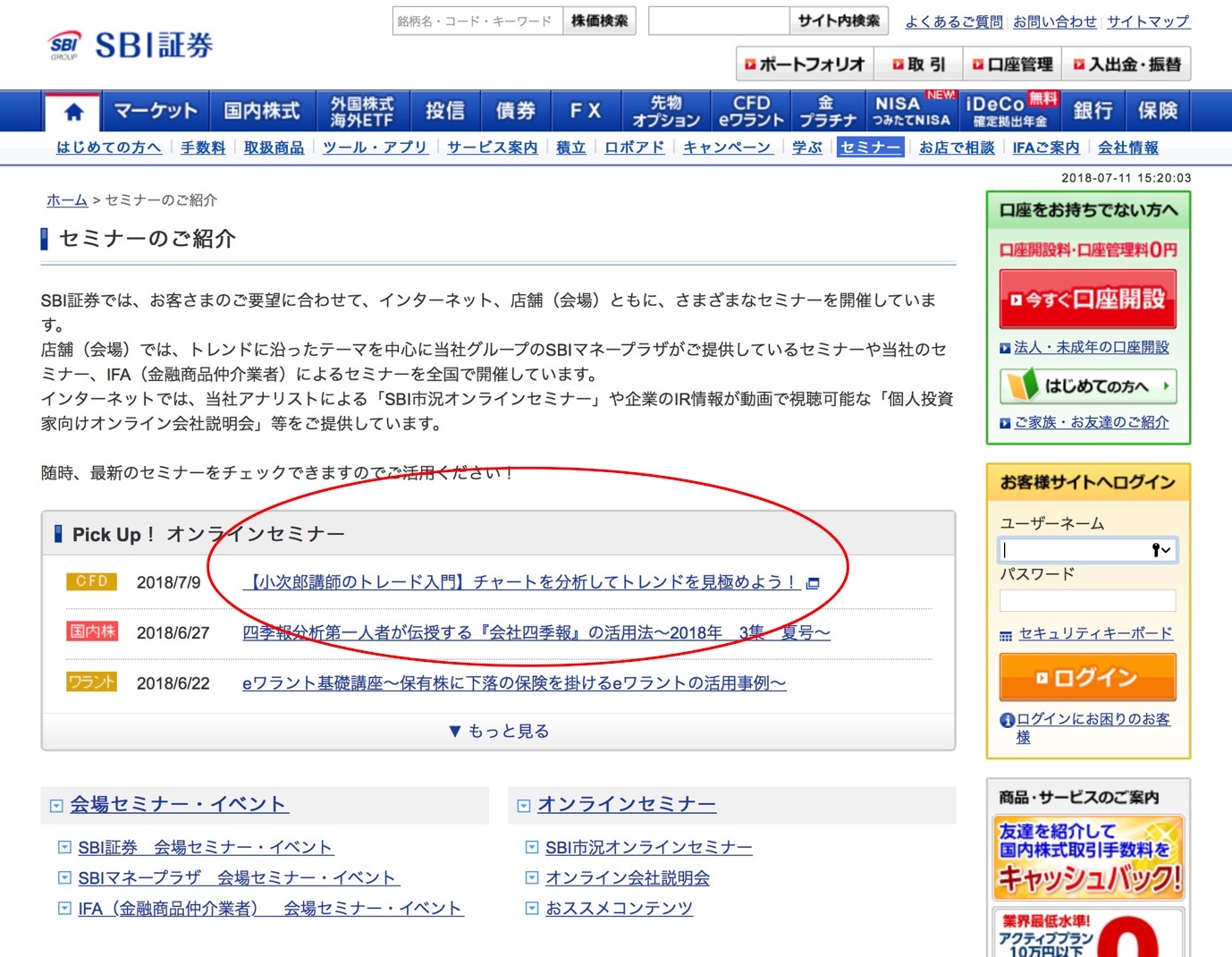Open the 会場セミナー・イベント heading link
The height and width of the screenshot is (957, 1232).
click(178, 804)
